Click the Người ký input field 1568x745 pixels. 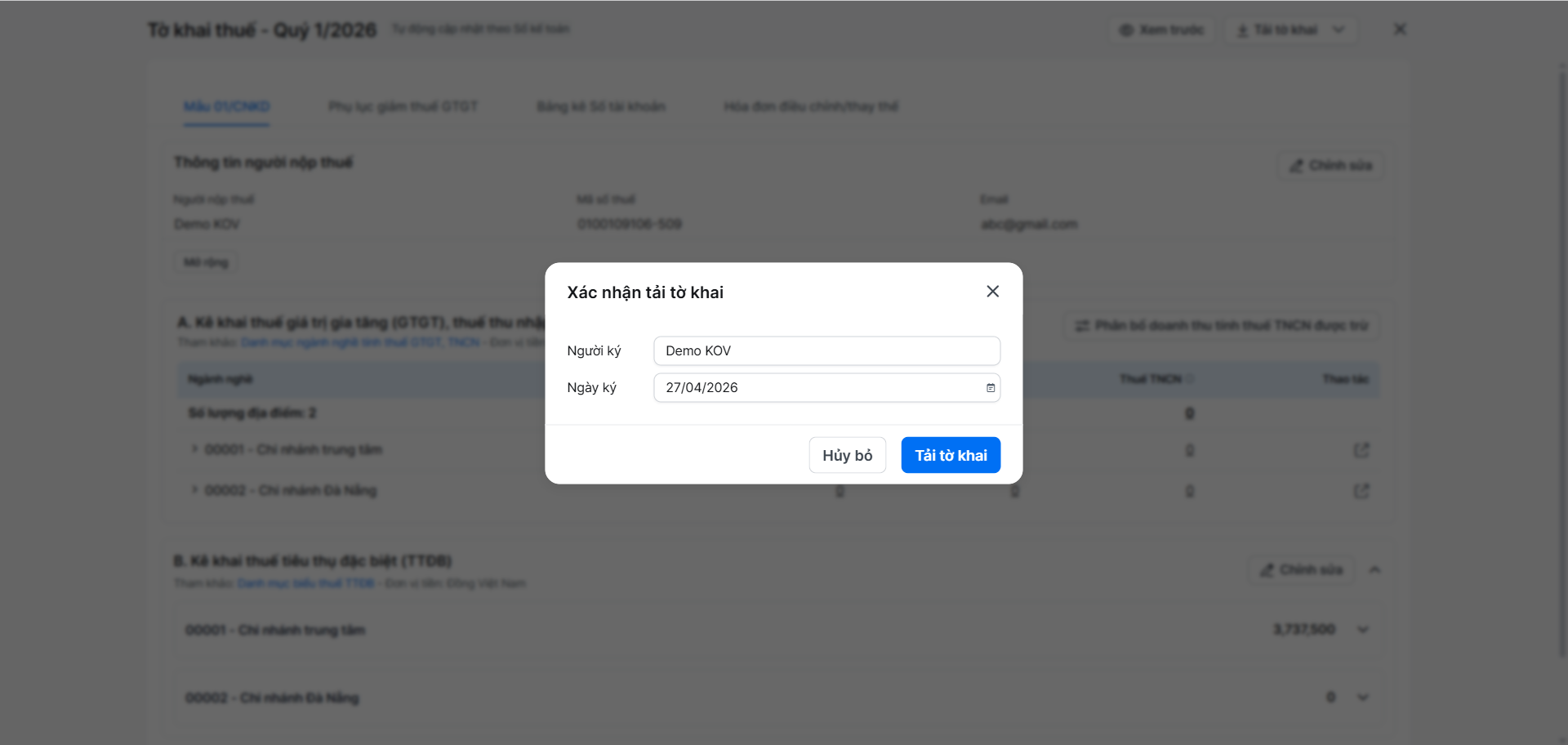coord(826,351)
